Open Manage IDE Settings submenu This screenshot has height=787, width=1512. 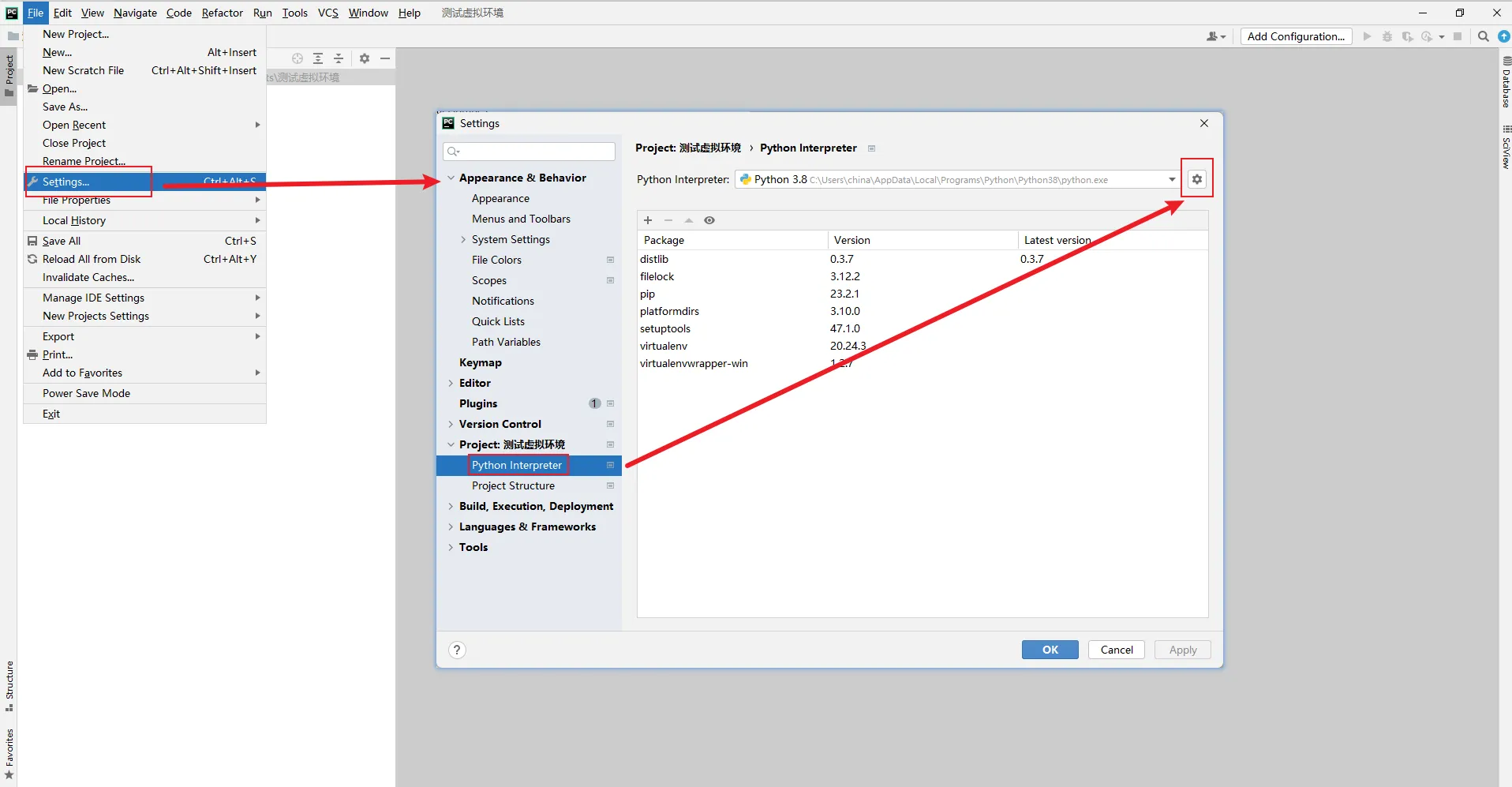(144, 298)
